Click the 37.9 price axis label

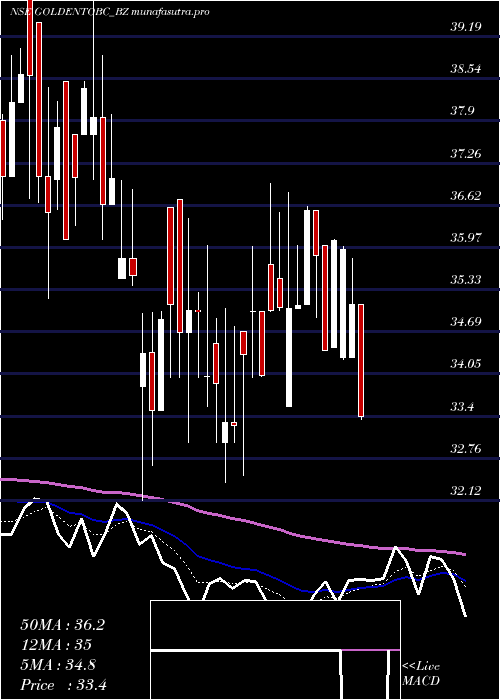pos(462,111)
